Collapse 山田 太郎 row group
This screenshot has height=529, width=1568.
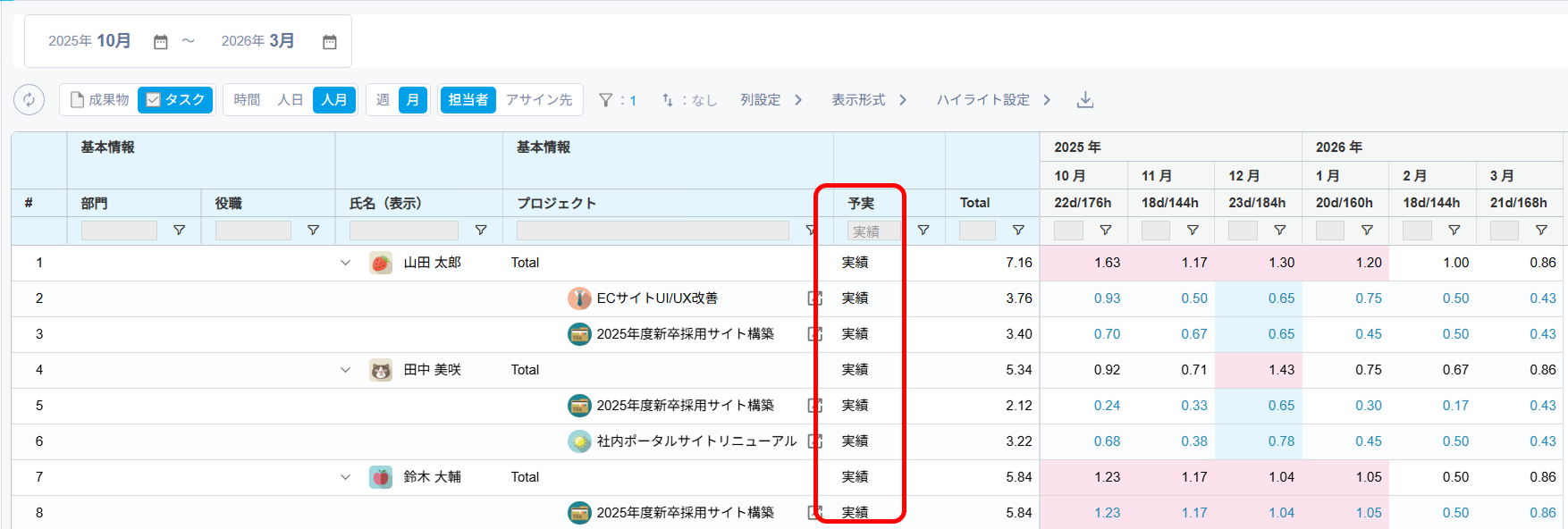[x=346, y=263]
